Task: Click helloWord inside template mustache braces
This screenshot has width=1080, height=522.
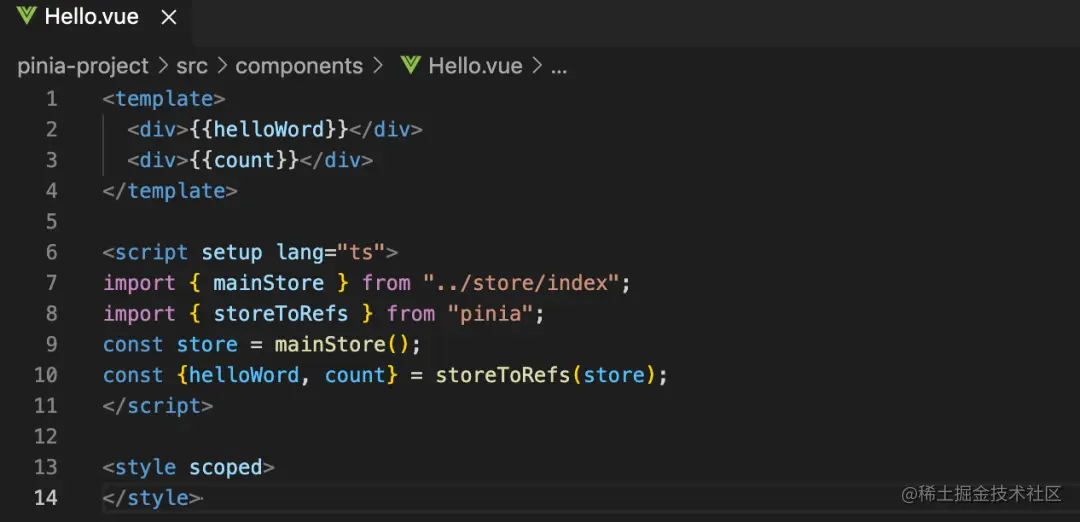Action: [x=269, y=129]
